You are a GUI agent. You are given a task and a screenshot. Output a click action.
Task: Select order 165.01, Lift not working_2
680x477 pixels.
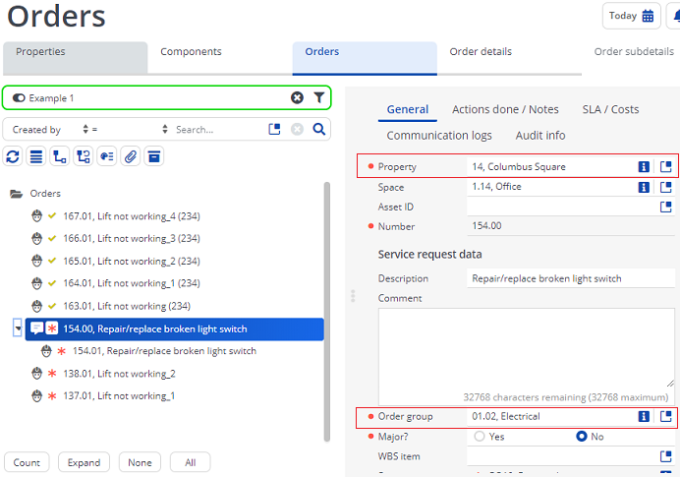pos(132,261)
